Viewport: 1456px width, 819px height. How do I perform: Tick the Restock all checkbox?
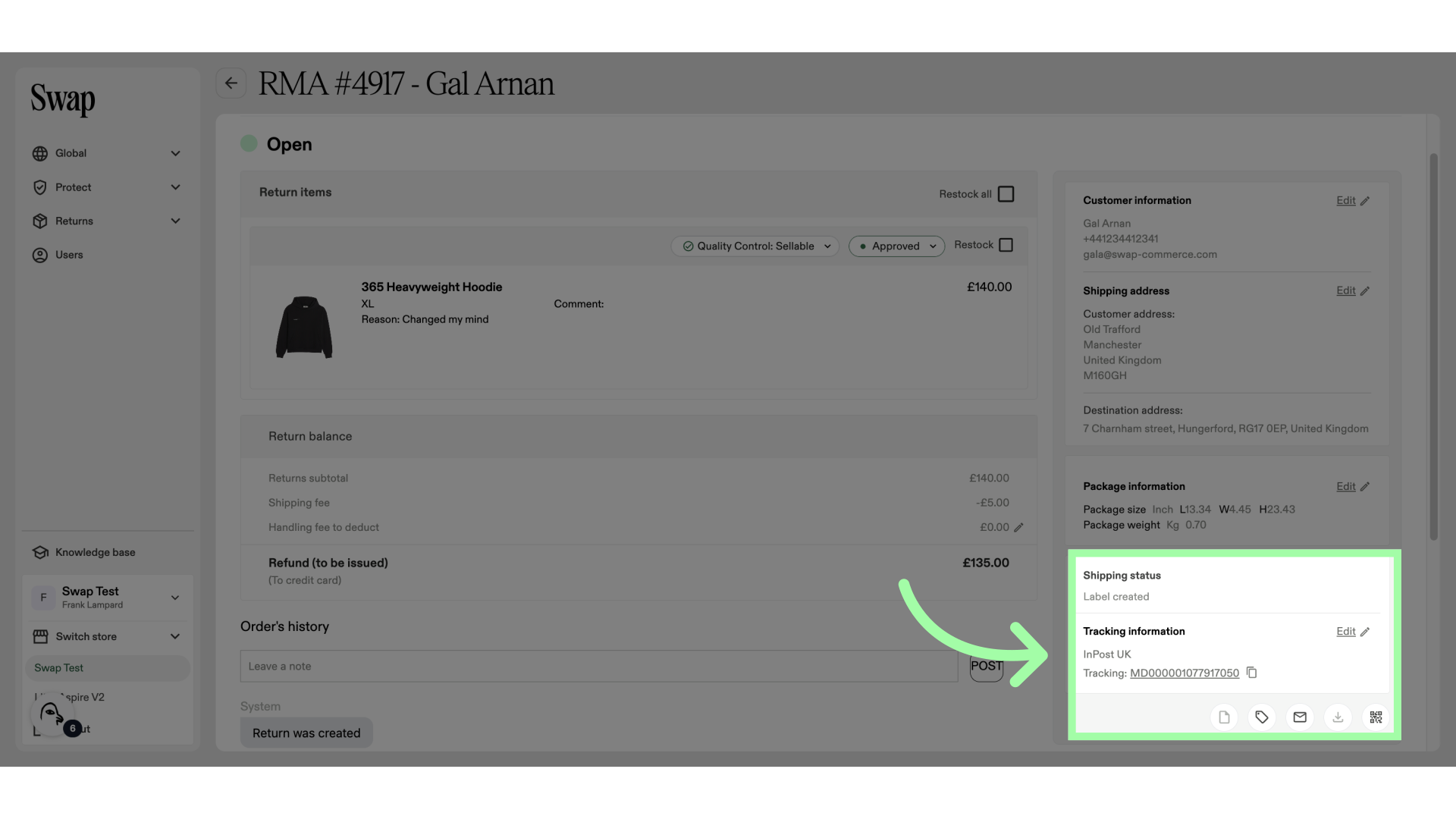point(1006,194)
